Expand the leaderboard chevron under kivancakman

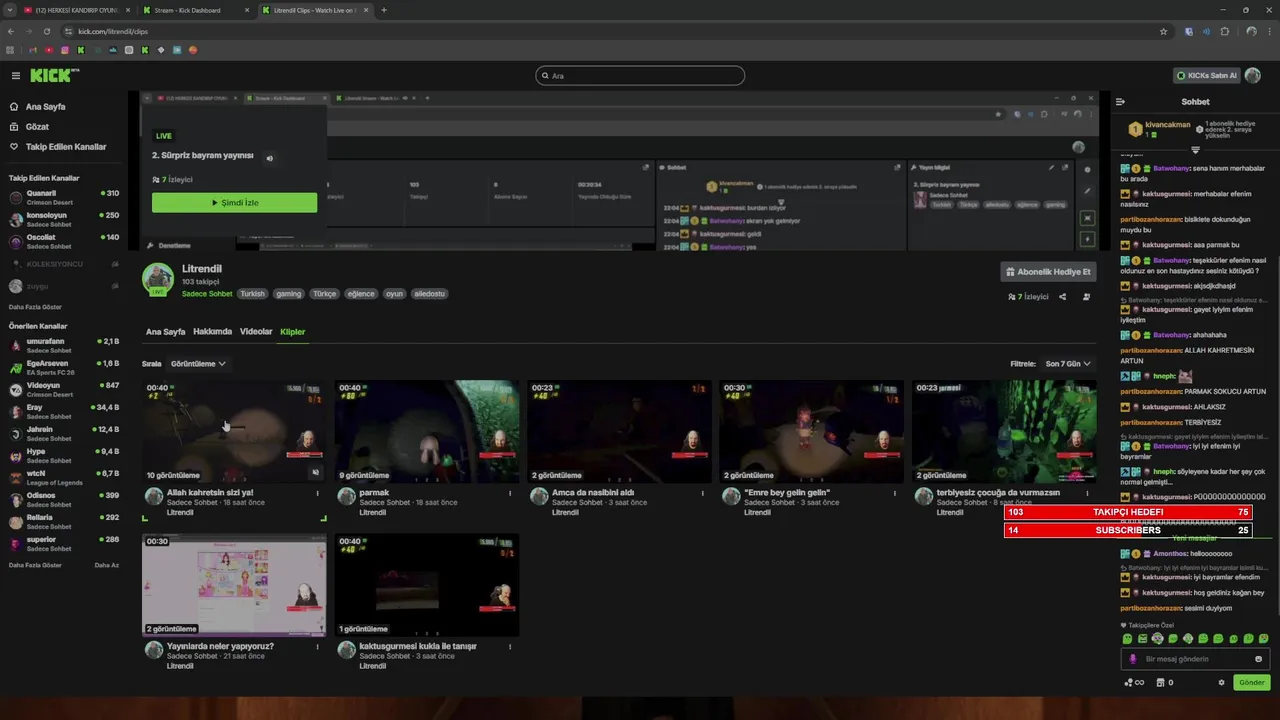tap(1195, 150)
